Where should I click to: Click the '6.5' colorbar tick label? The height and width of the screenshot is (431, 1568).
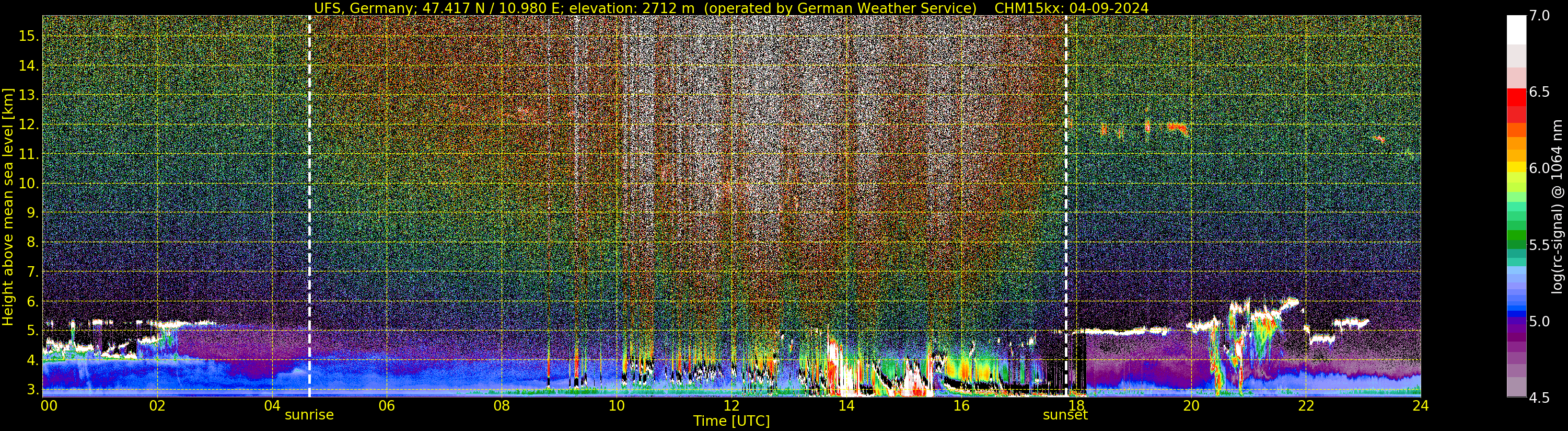click(1539, 92)
